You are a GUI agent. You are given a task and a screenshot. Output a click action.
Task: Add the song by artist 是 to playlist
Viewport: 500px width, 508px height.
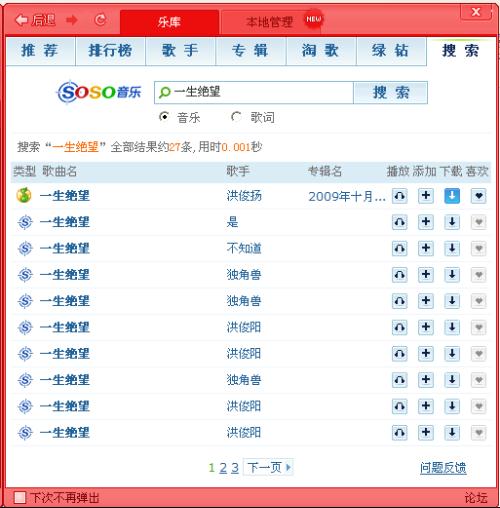pos(426,222)
